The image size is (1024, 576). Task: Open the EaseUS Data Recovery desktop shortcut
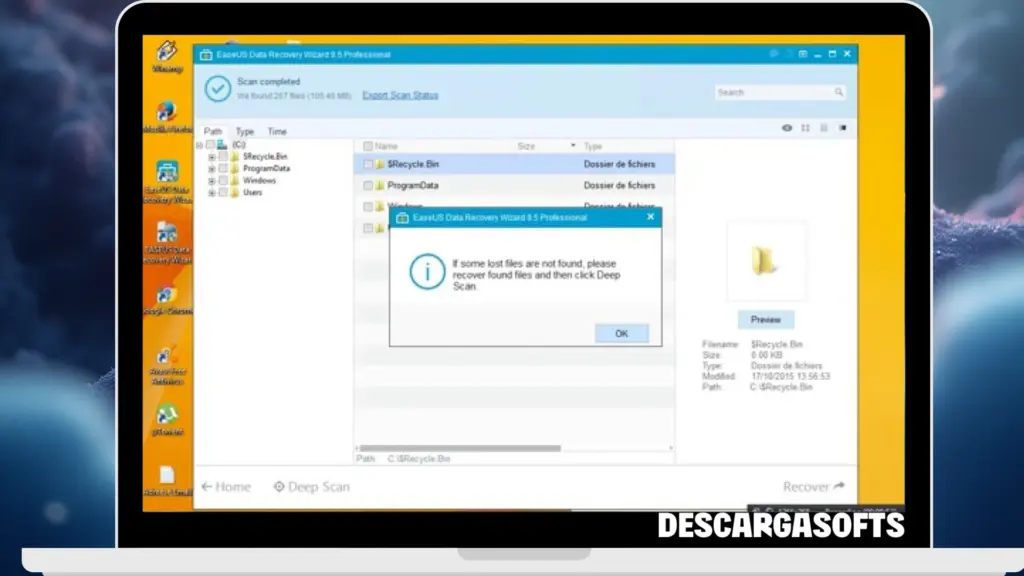(x=166, y=170)
